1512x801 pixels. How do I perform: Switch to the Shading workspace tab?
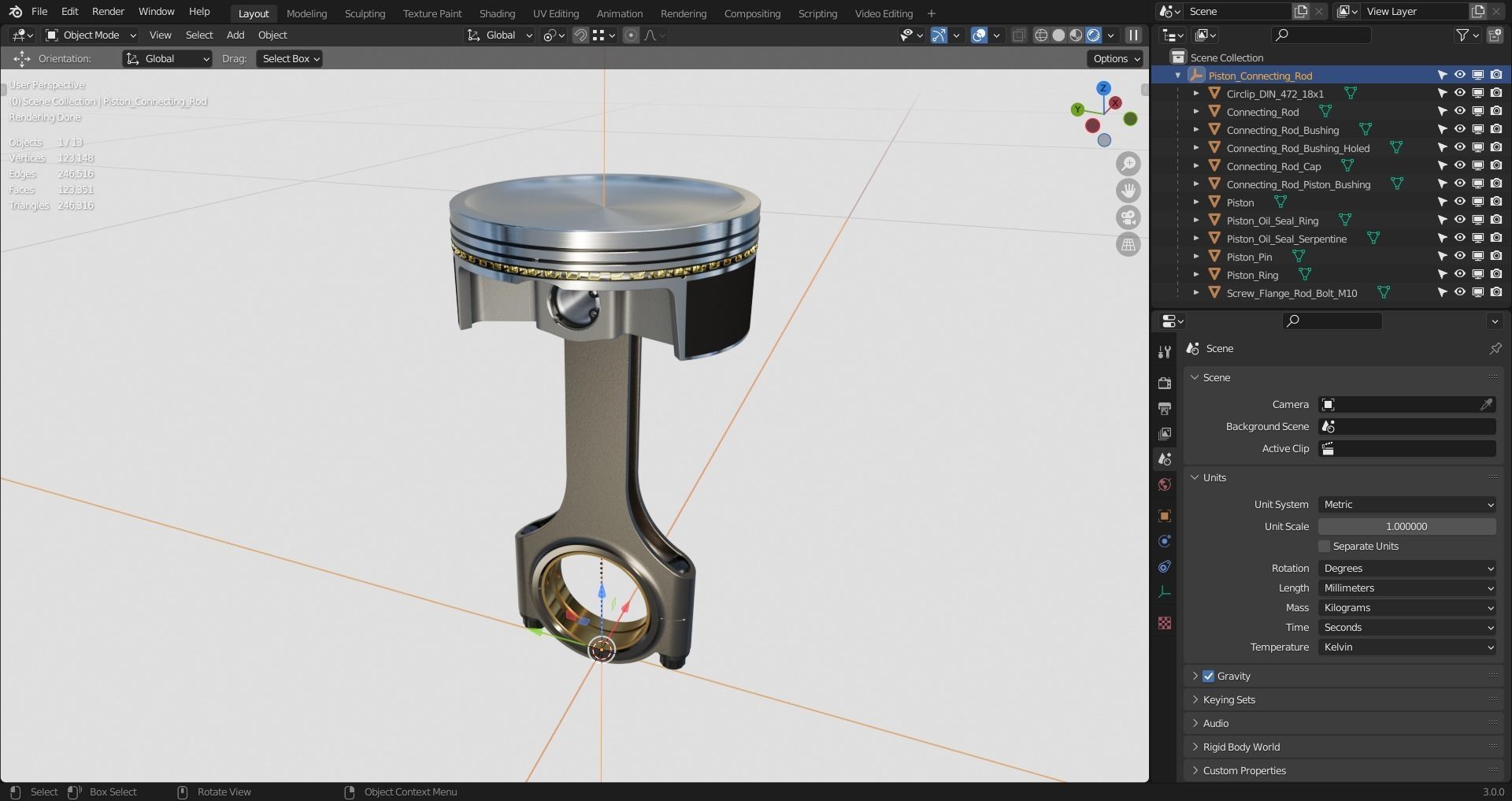click(497, 13)
